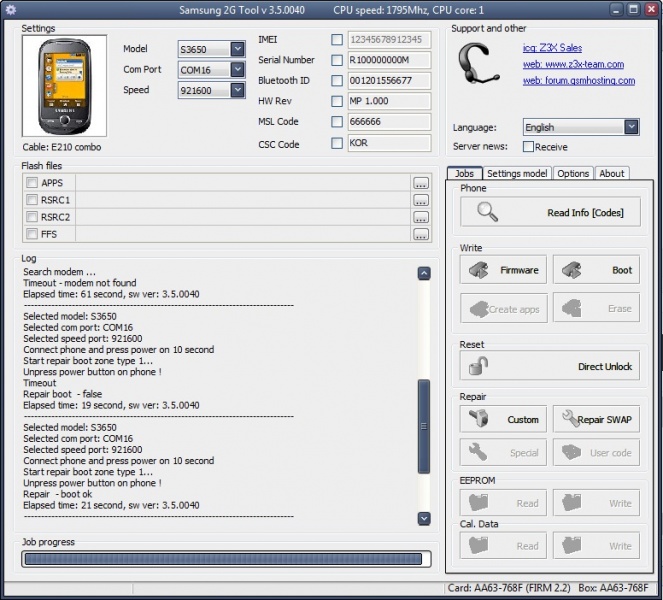The image size is (663, 600).
Task: Click the Direct Unlock button
Action: coord(550,366)
